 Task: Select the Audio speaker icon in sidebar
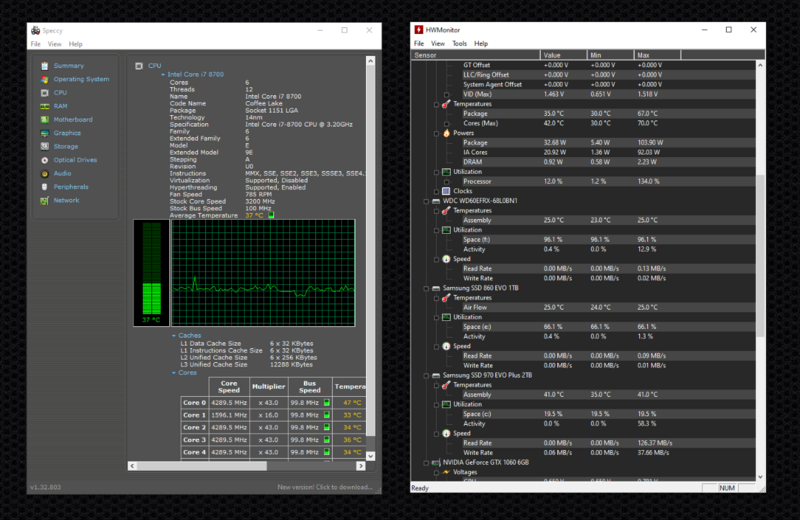pyautogui.click(x=44, y=173)
